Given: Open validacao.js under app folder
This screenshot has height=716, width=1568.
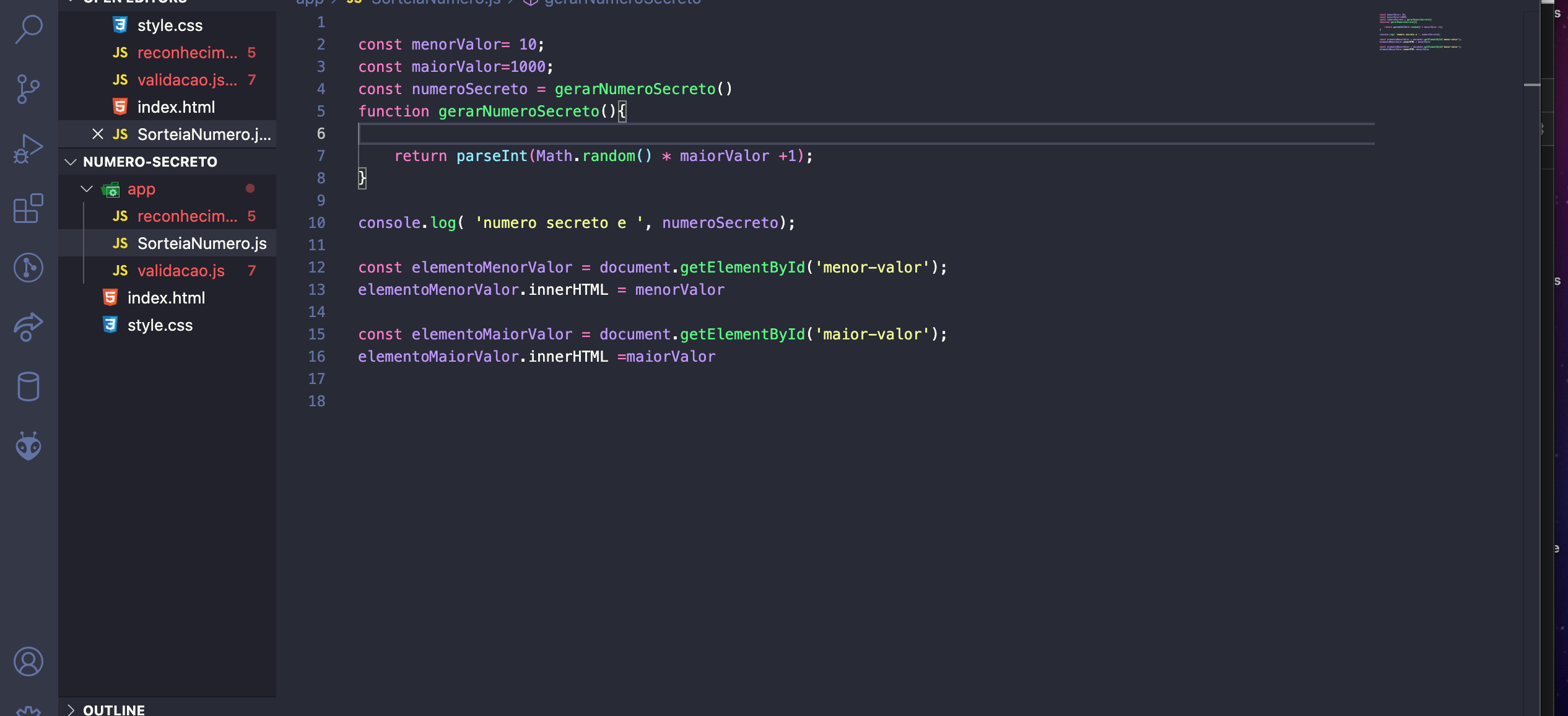Looking at the screenshot, I should (x=167, y=271).
